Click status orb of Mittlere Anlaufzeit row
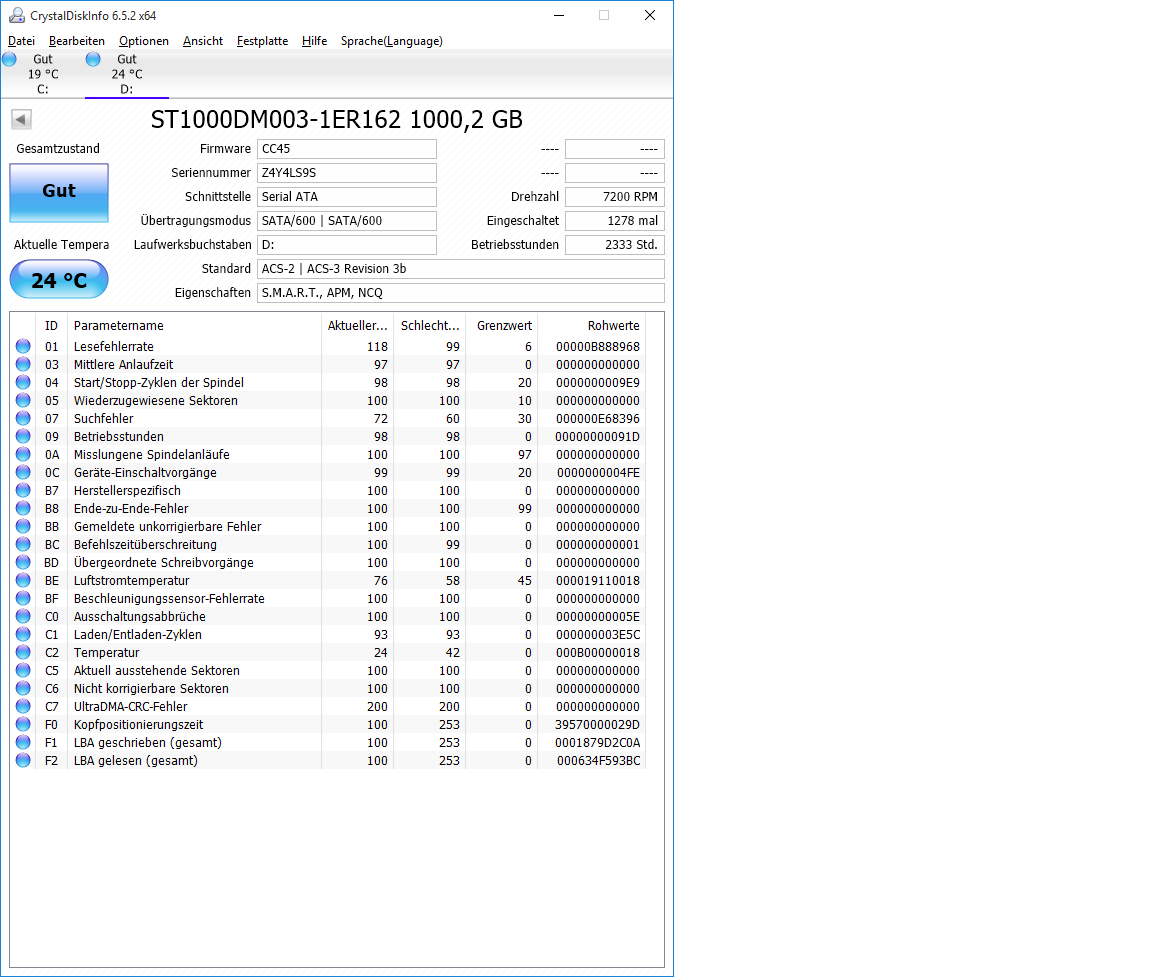This screenshot has height=977, width=1152. tap(24, 364)
